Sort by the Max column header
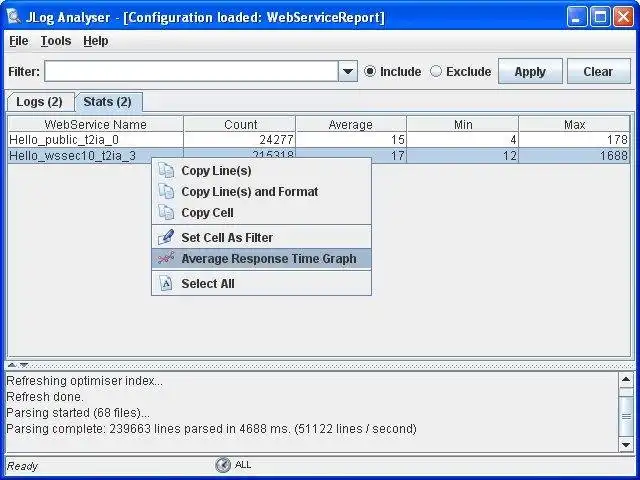The height and width of the screenshot is (480, 640). pos(574,124)
